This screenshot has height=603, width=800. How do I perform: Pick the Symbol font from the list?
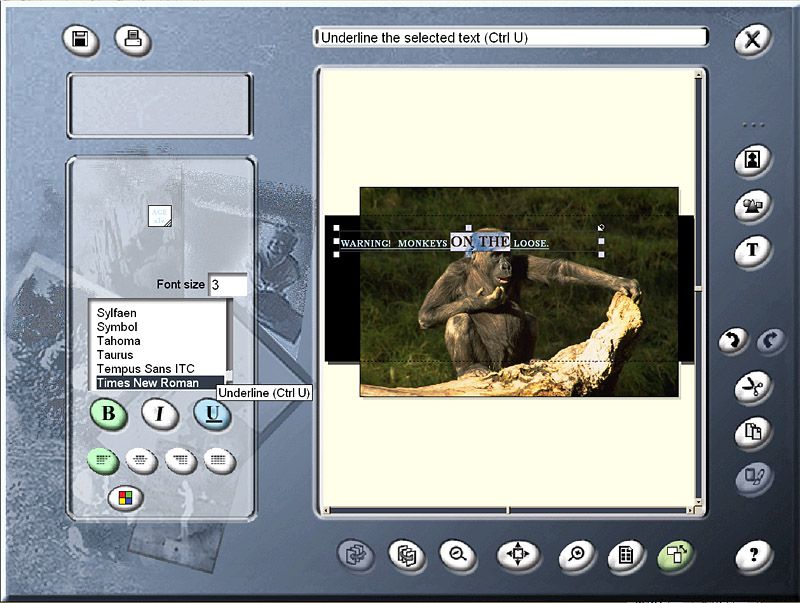117,327
